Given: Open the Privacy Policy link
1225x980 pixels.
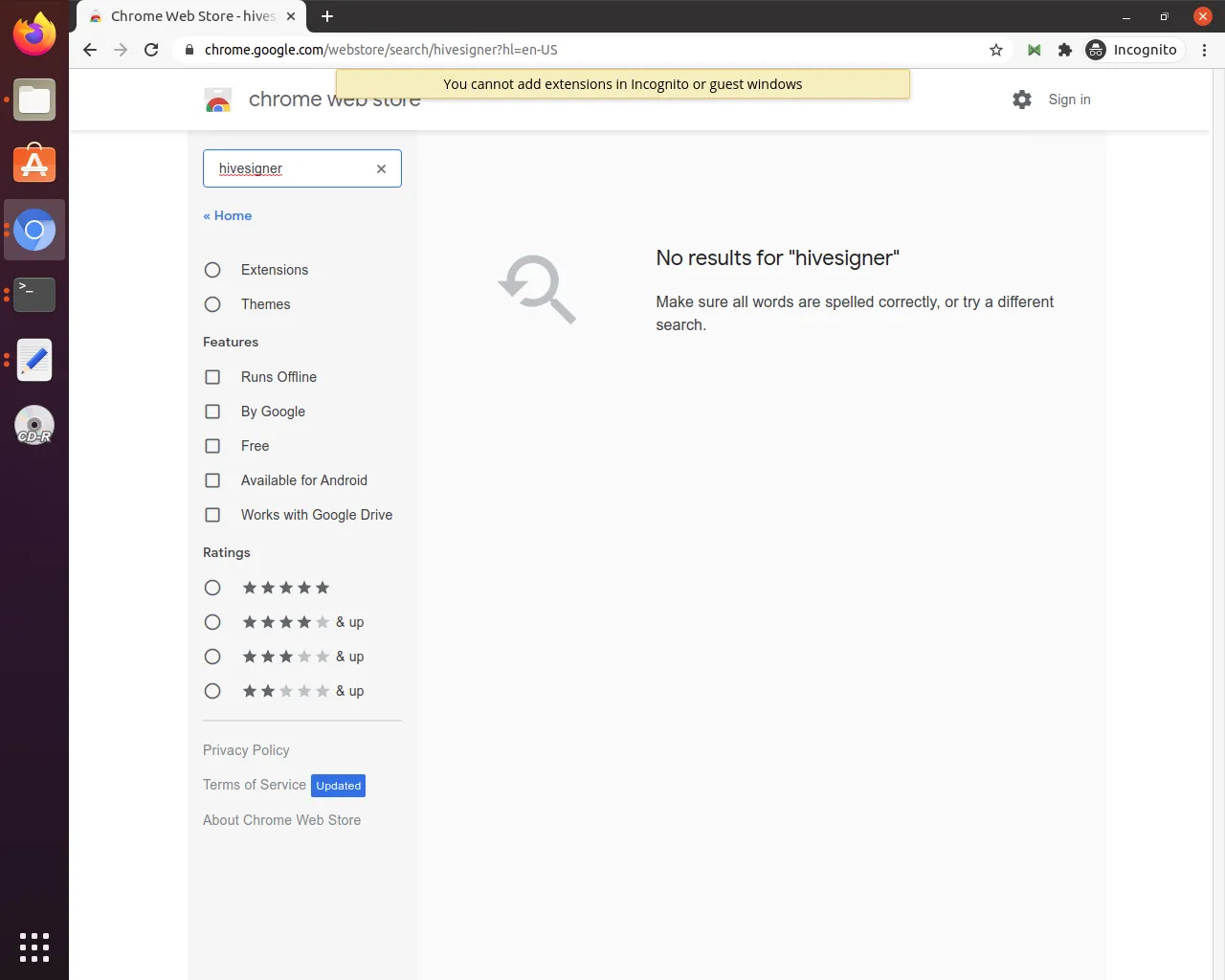Looking at the screenshot, I should click(x=246, y=750).
